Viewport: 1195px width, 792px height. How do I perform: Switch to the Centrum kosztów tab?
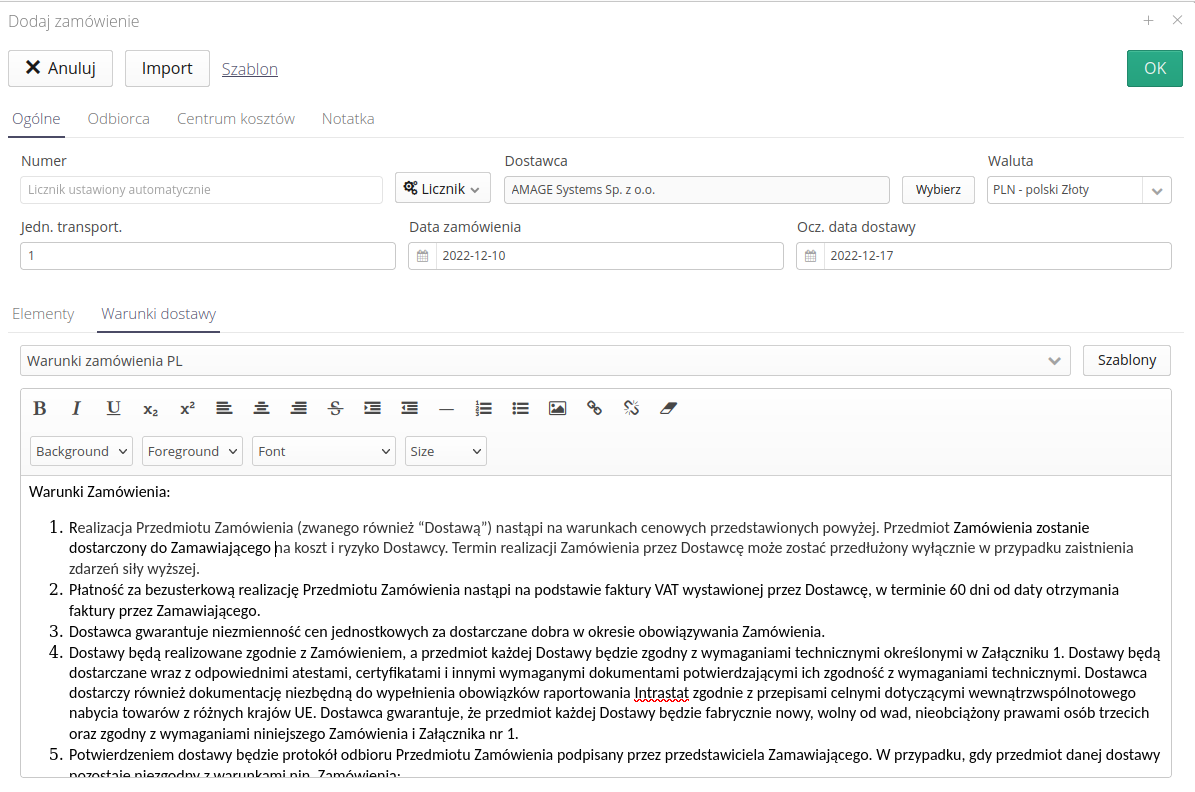236,119
